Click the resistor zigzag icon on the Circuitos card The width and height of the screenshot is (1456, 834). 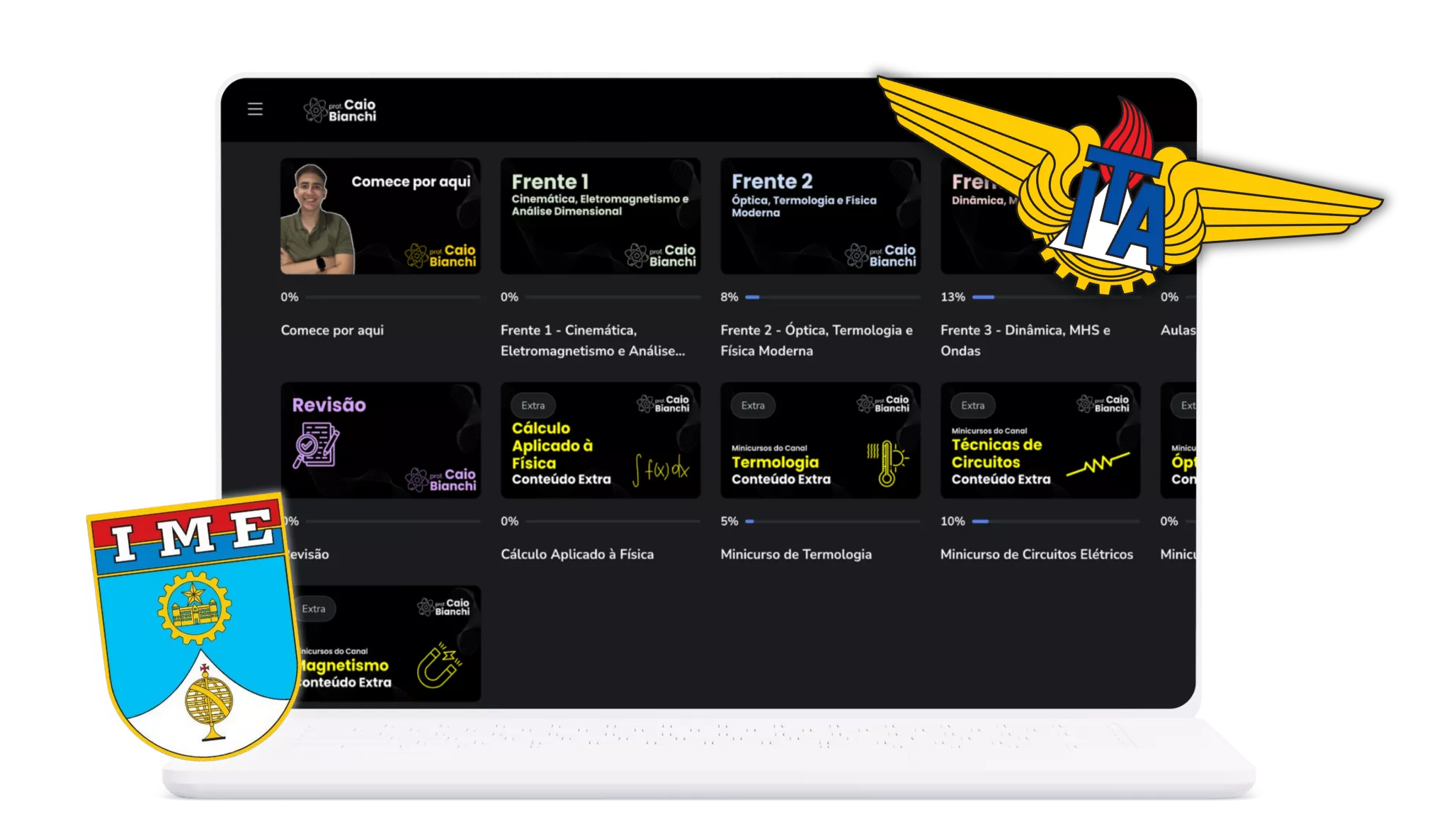(x=1098, y=464)
